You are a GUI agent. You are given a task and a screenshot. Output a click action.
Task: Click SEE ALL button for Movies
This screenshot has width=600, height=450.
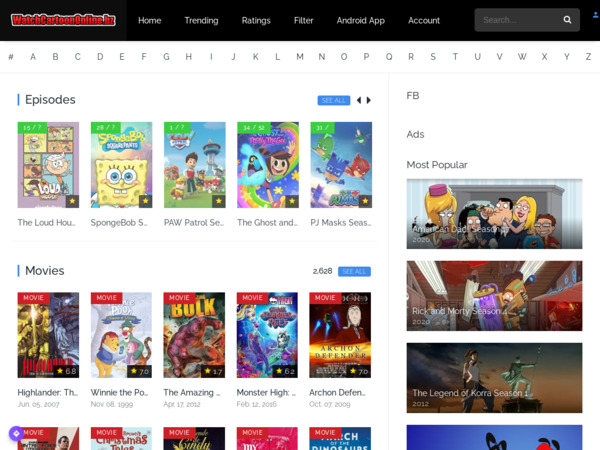tap(354, 271)
